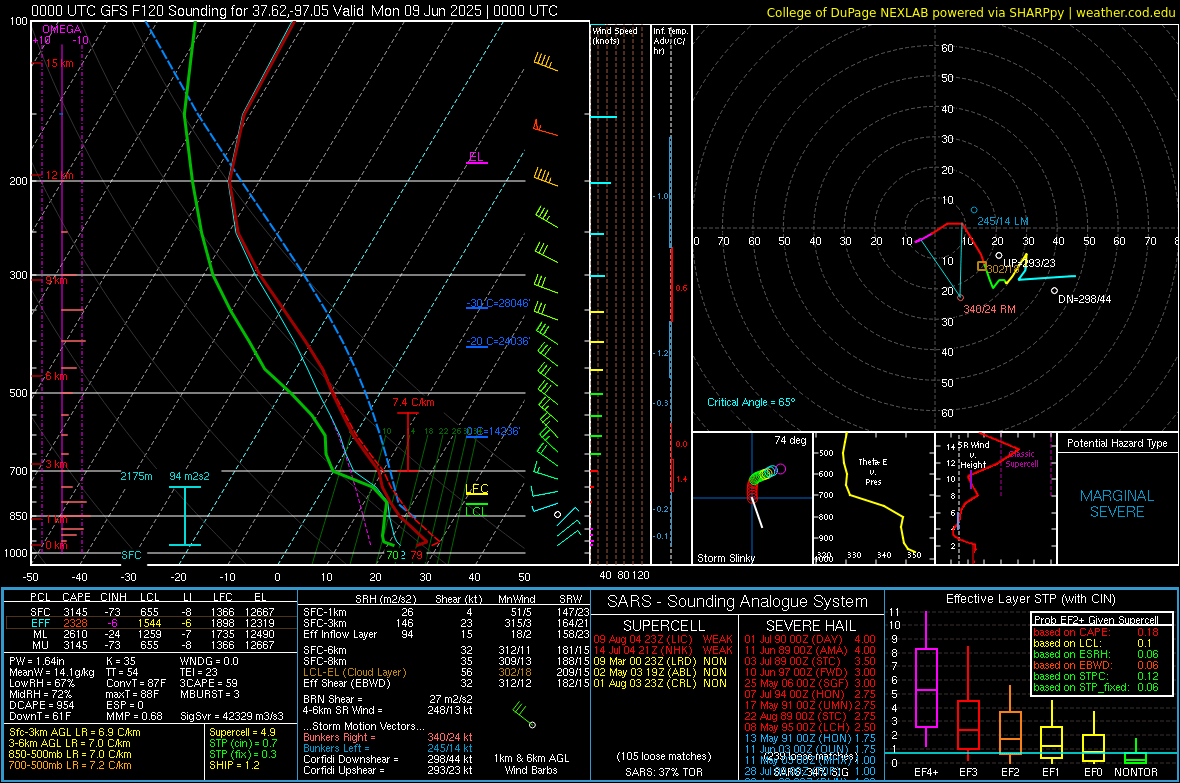Select the SEVERE HAIL column heading

810,626
